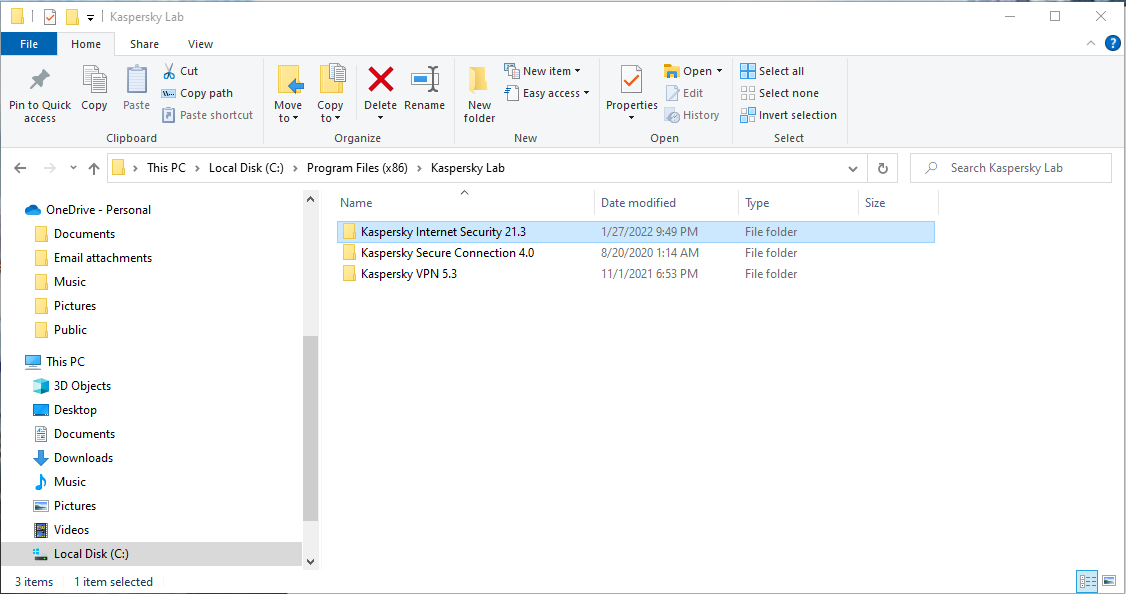Image resolution: width=1126 pixels, height=594 pixels.
Task: Pin folder to Quick access
Action: 39,95
